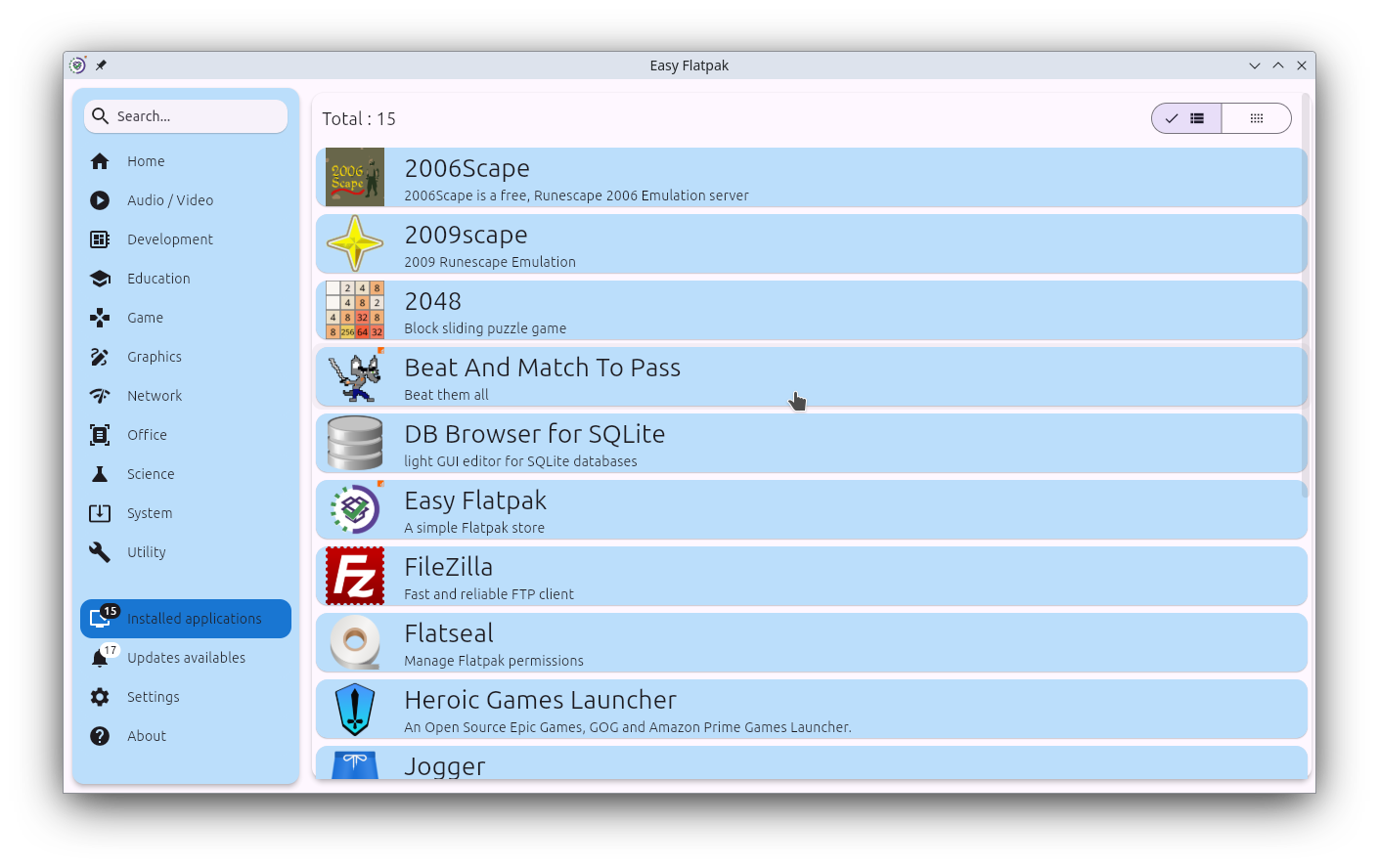
Task: Click the 2006Scape app icon
Action: (x=355, y=177)
